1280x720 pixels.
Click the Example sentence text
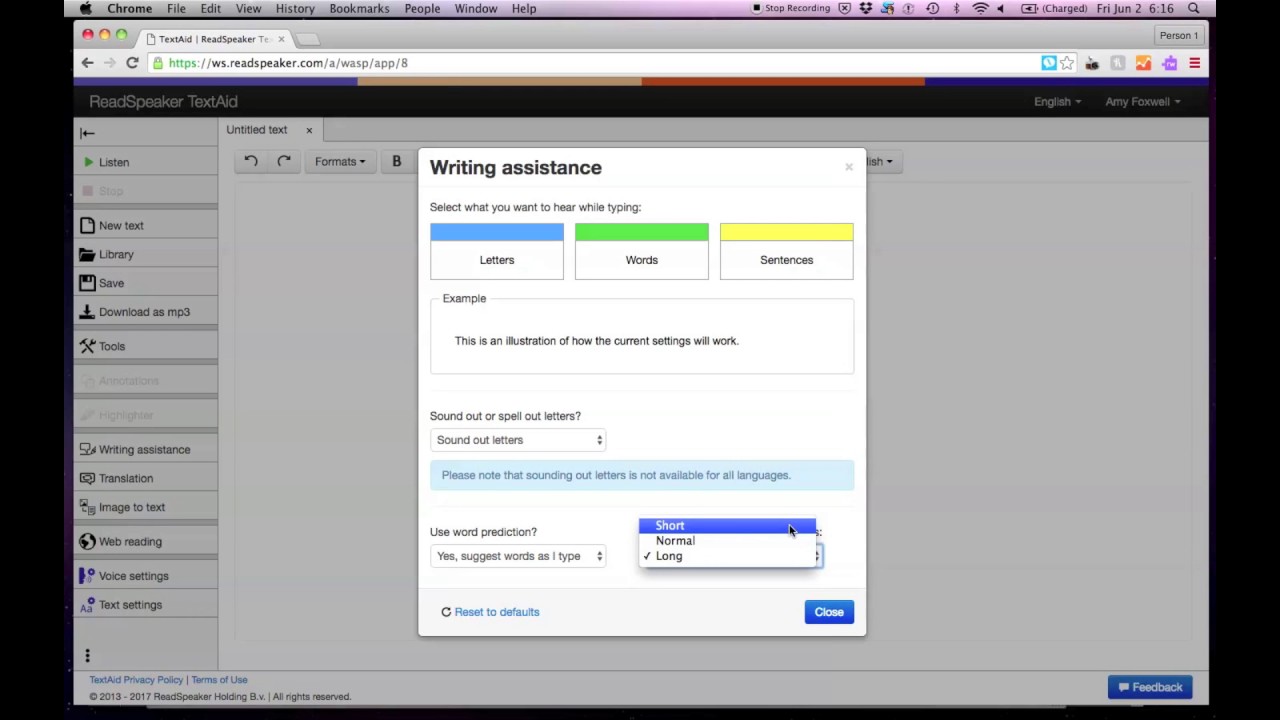[x=596, y=341]
